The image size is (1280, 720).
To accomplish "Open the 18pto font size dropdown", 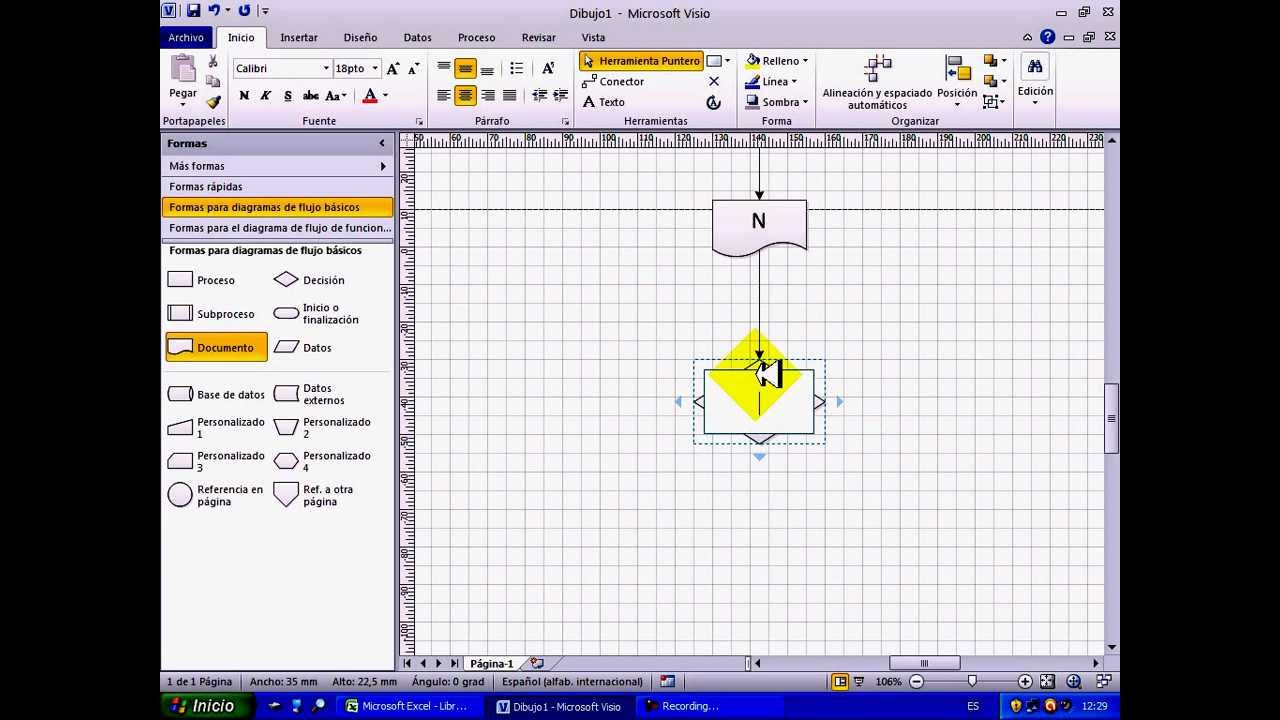I will [375, 69].
